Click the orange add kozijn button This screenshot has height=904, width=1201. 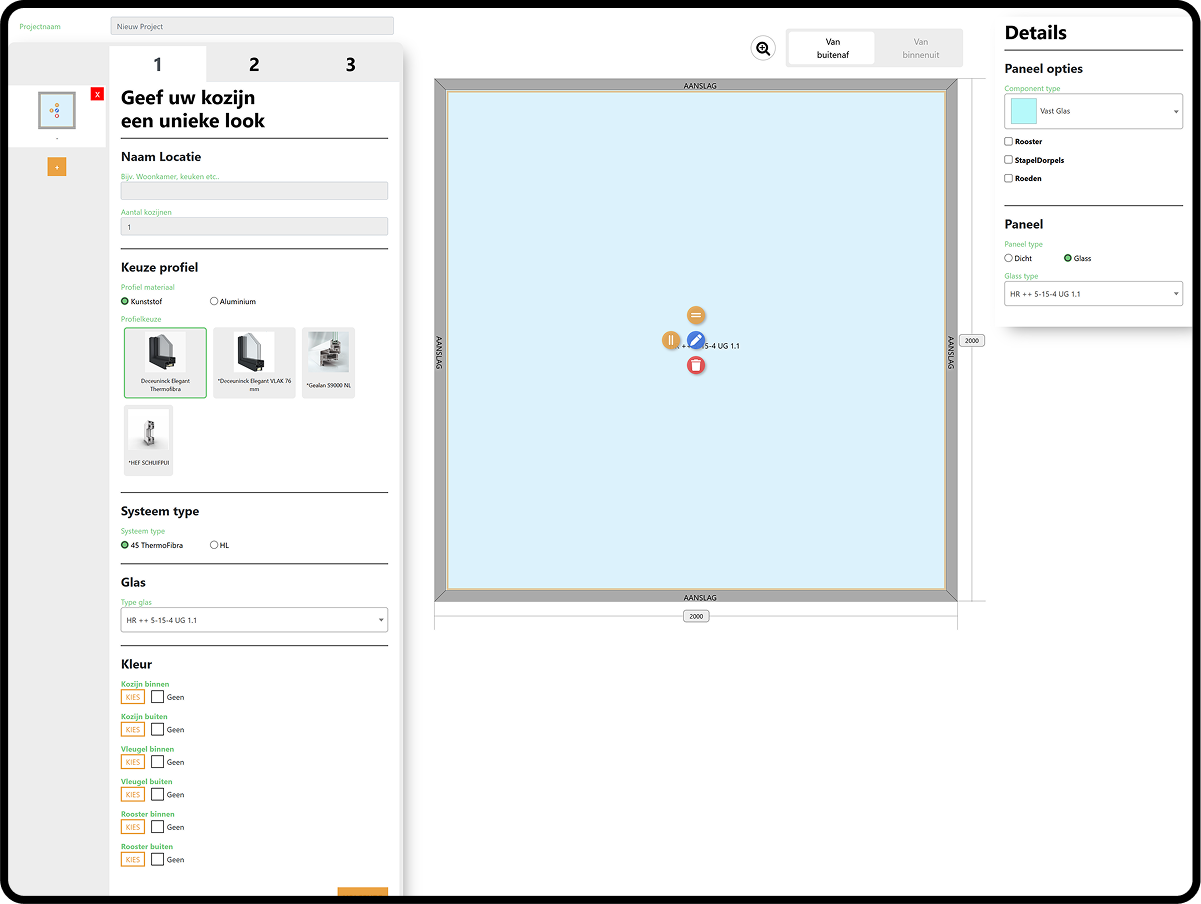57,167
